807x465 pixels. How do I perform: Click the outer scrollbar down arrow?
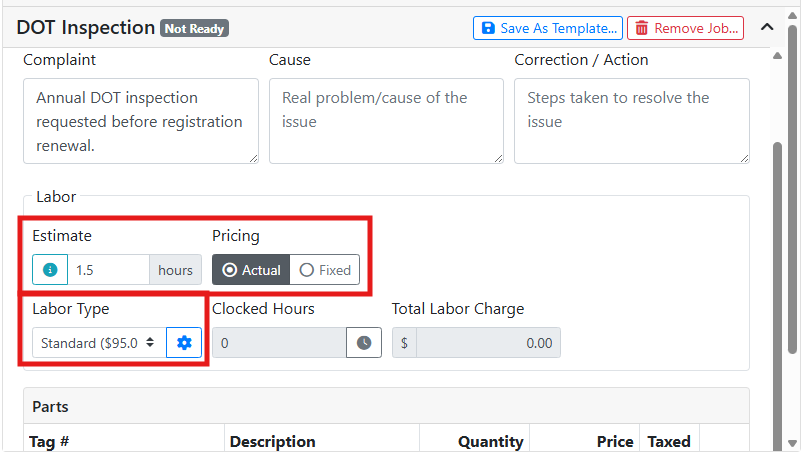click(793, 443)
